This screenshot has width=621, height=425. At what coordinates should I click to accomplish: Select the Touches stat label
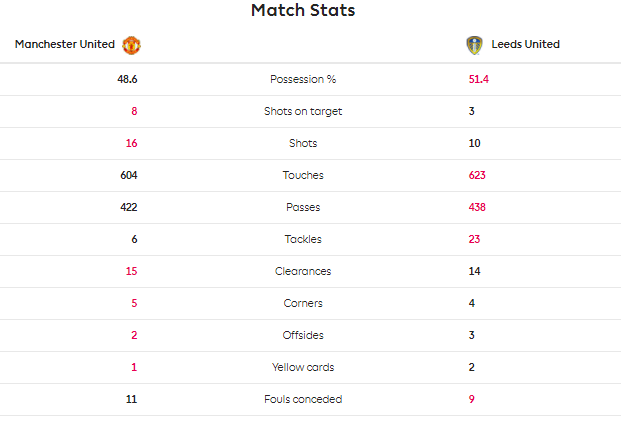click(x=303, y=175)
